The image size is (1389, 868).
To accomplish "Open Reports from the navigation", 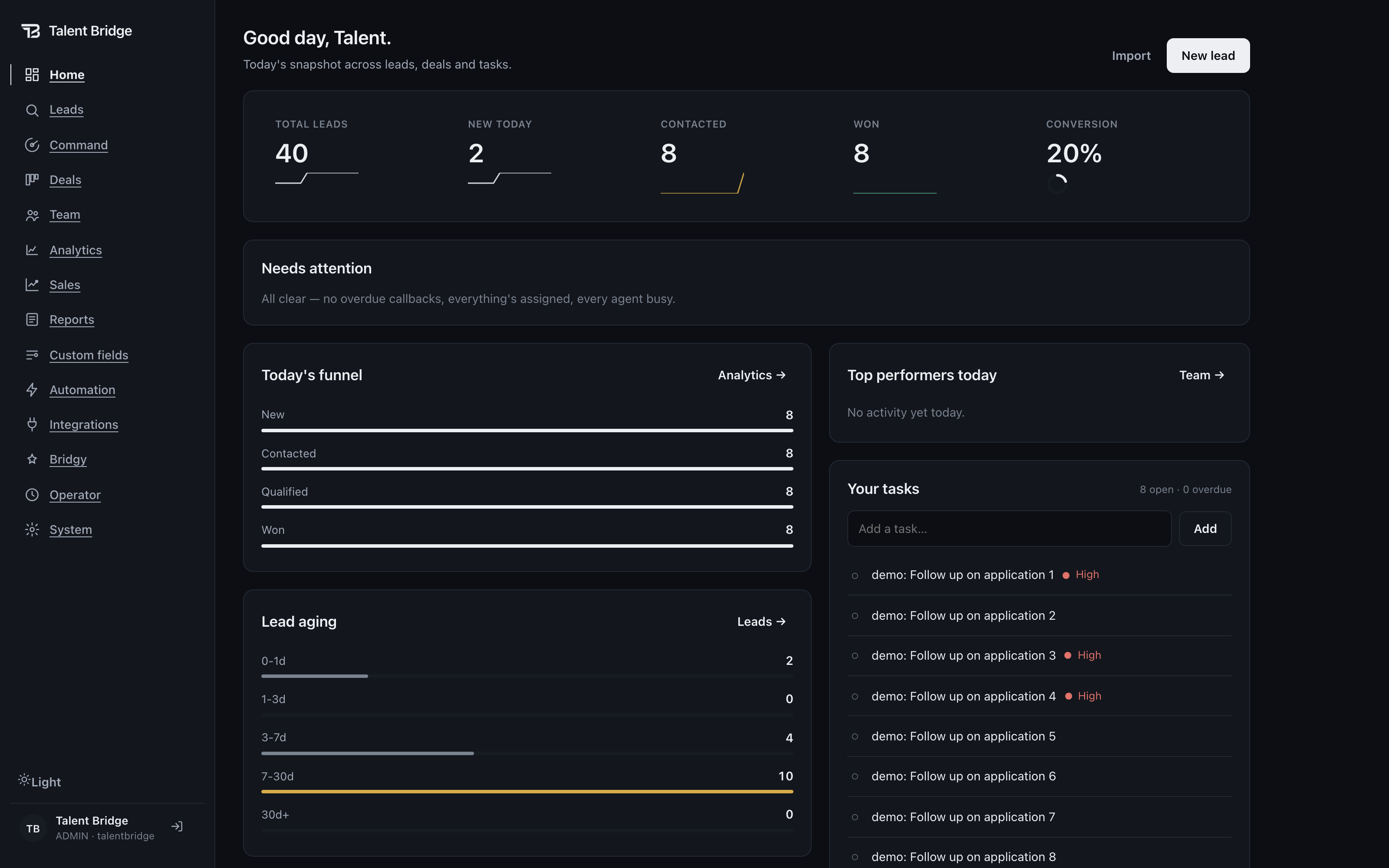I will (72, 320).
